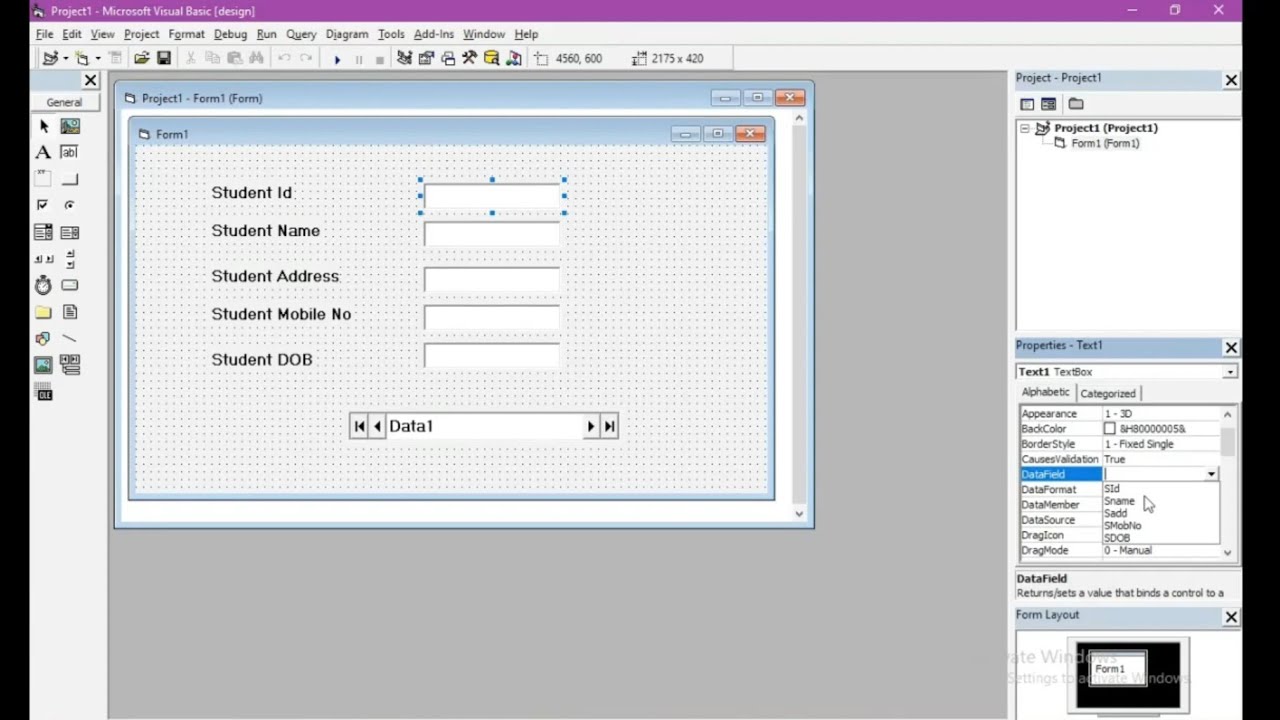Screen dimensions: 1280x720
Task: Open the Project Explorer from the toolbar
Action: [404, 58]
